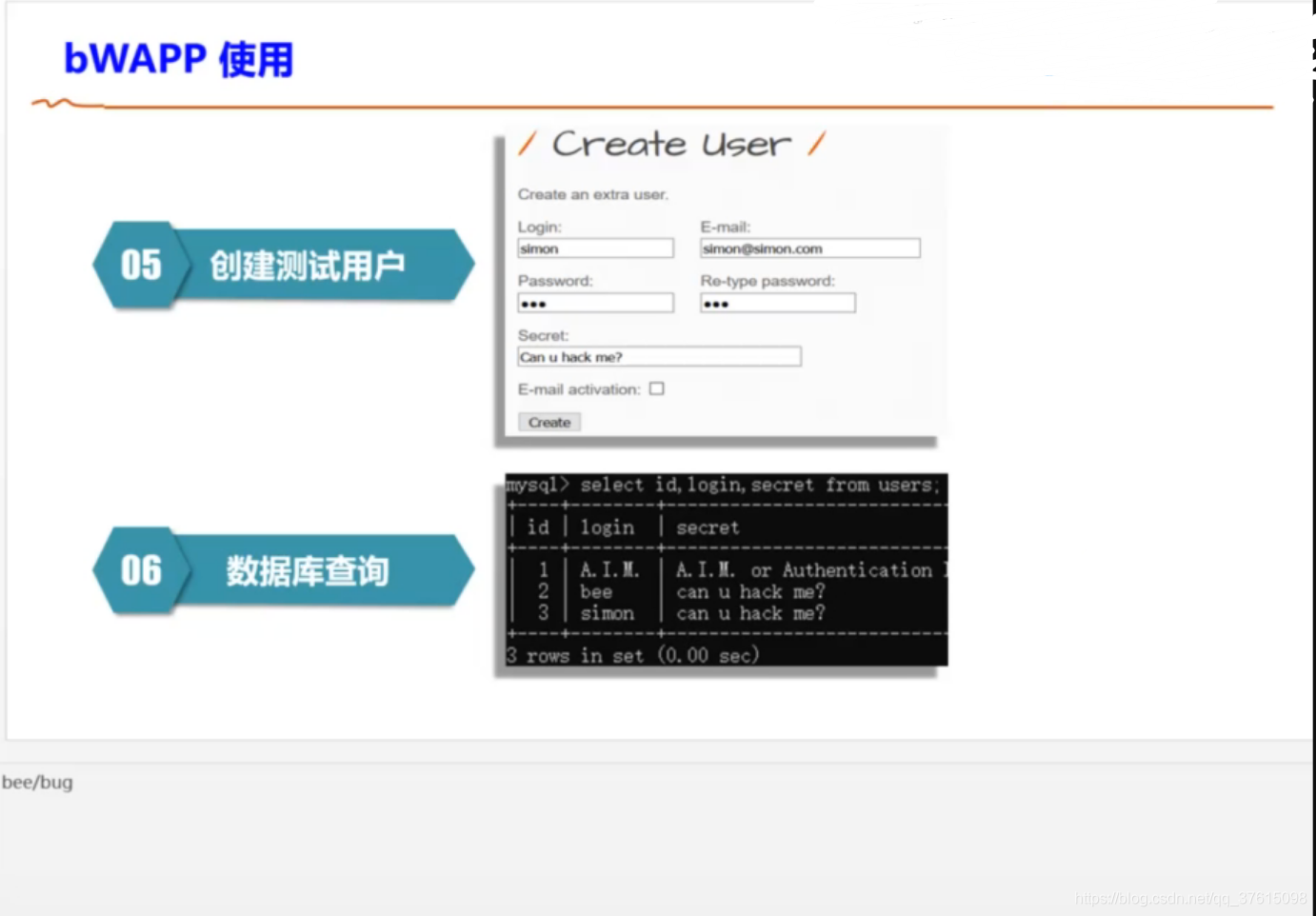Click '3 rows in set (0.00 sec)' line

click(x=633, y=656)
